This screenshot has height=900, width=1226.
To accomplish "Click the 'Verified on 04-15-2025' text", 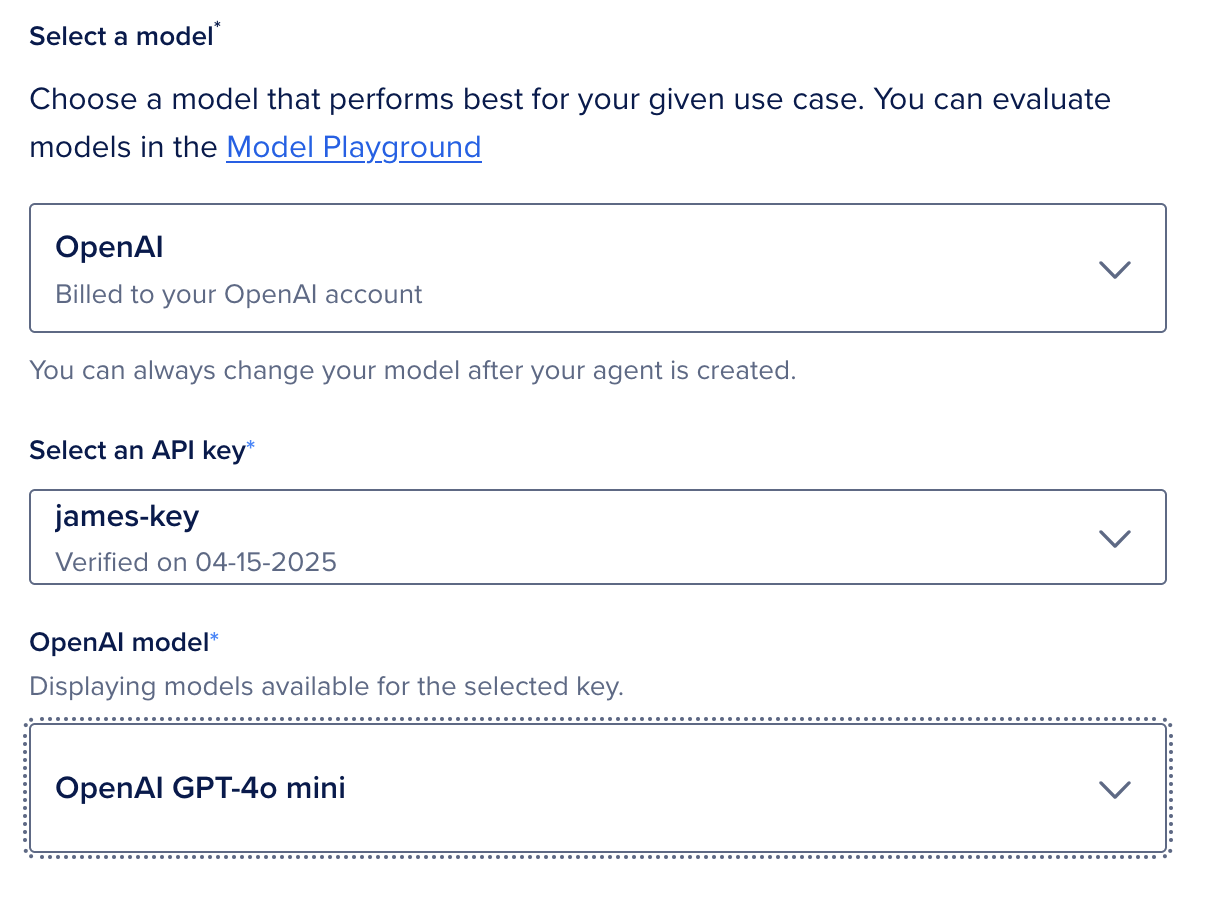I will 195,561.
